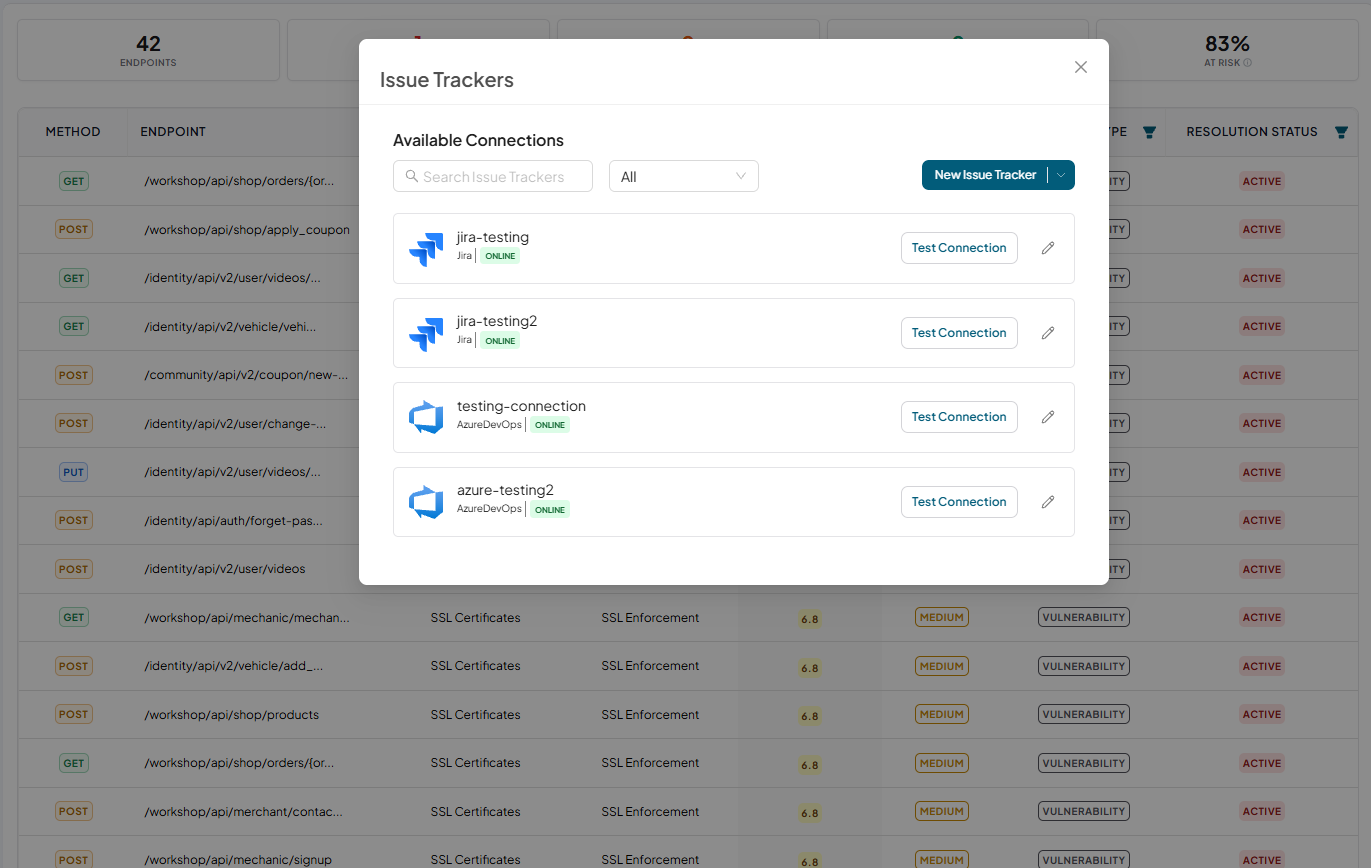Click the Jira logo of jira-testing
Viewport: 1371px width, 868px height.
click(426, 249)
